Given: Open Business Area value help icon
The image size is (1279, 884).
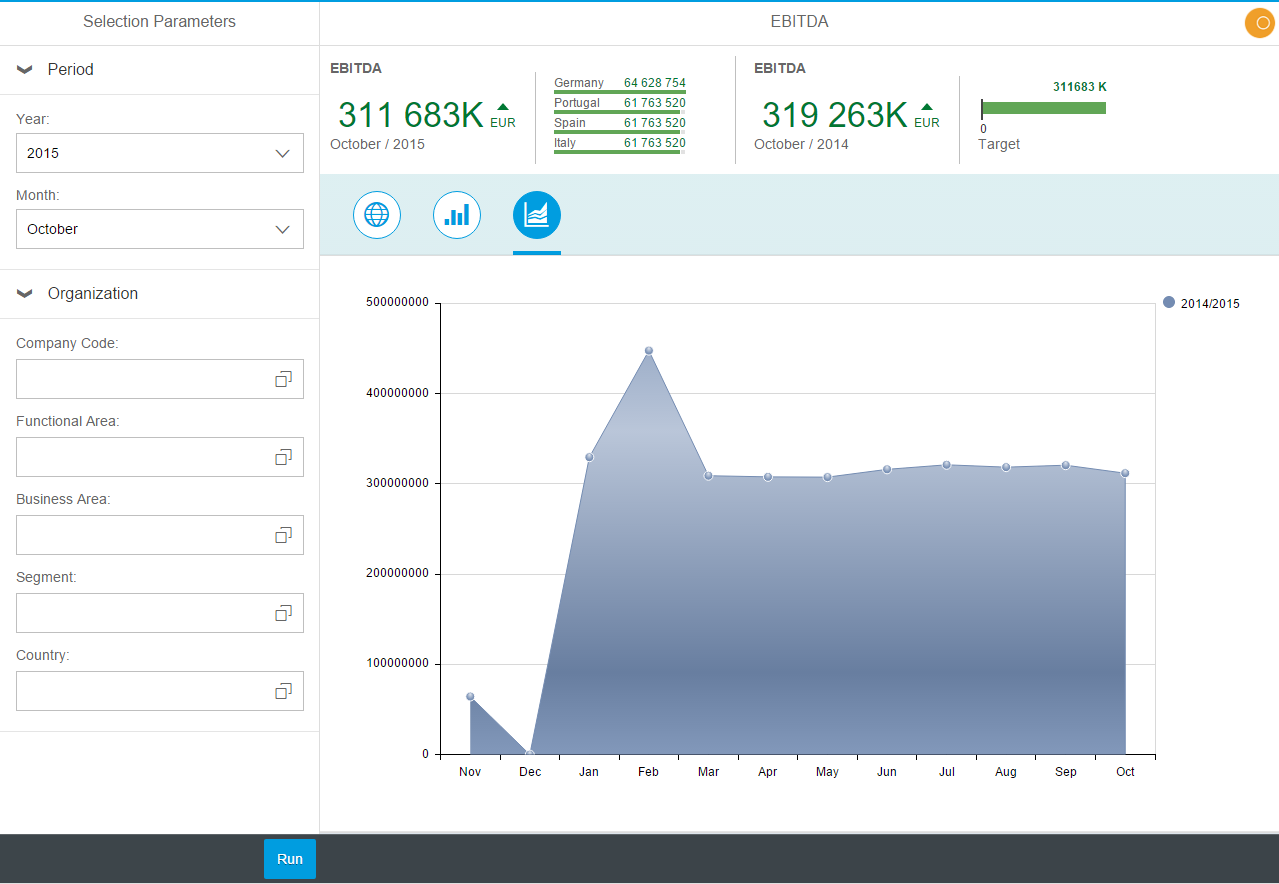Looking at the screenshot, I should tap(284, 535).
